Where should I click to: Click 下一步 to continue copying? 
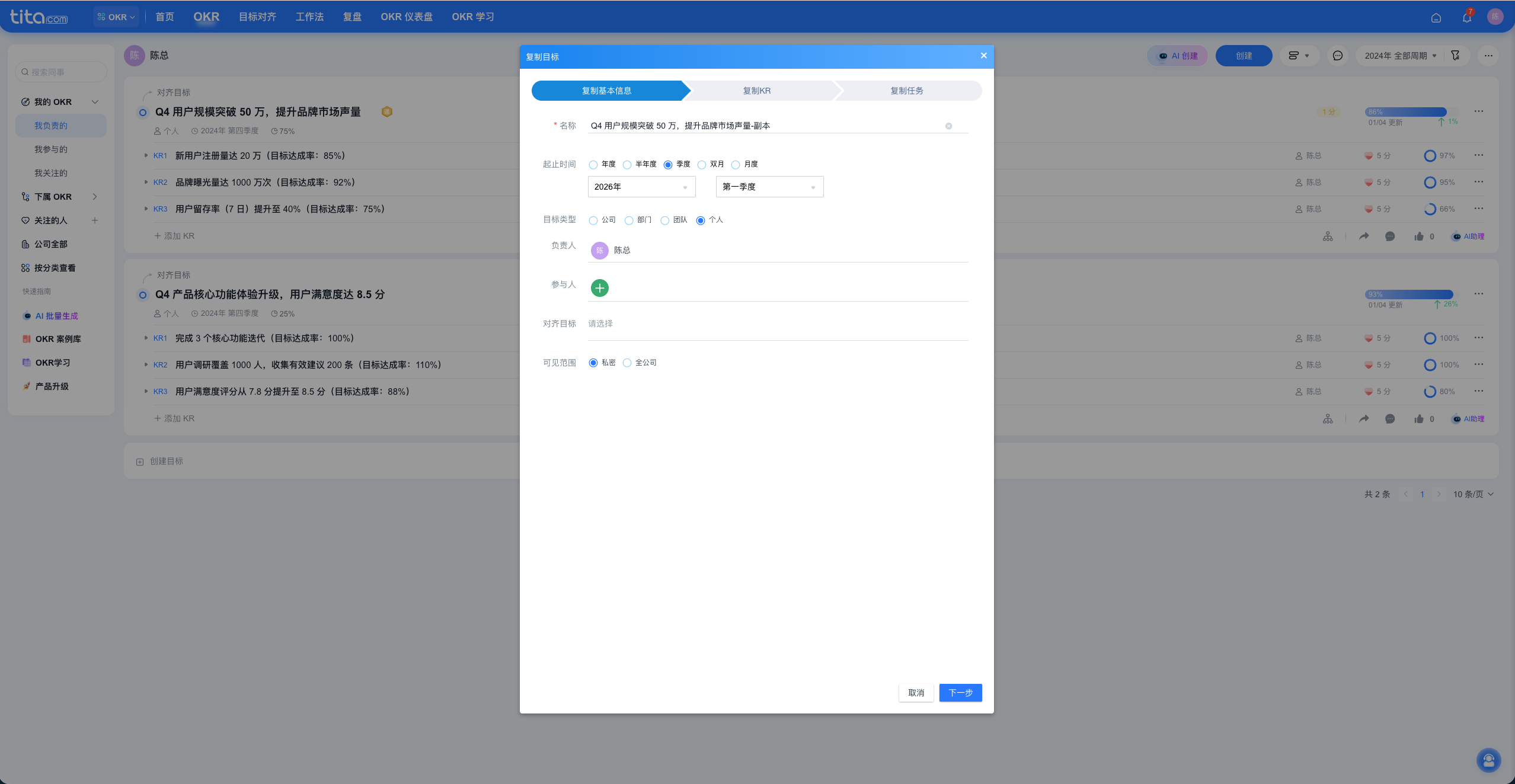pos(961,693)
